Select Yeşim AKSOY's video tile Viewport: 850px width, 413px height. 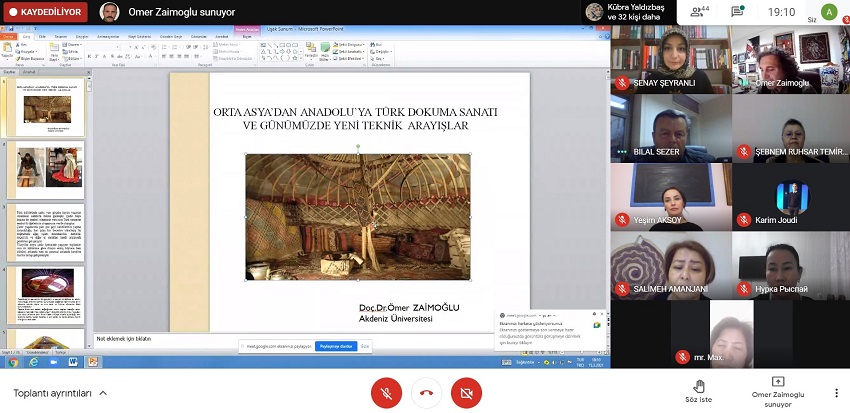[x=670, y=196]
